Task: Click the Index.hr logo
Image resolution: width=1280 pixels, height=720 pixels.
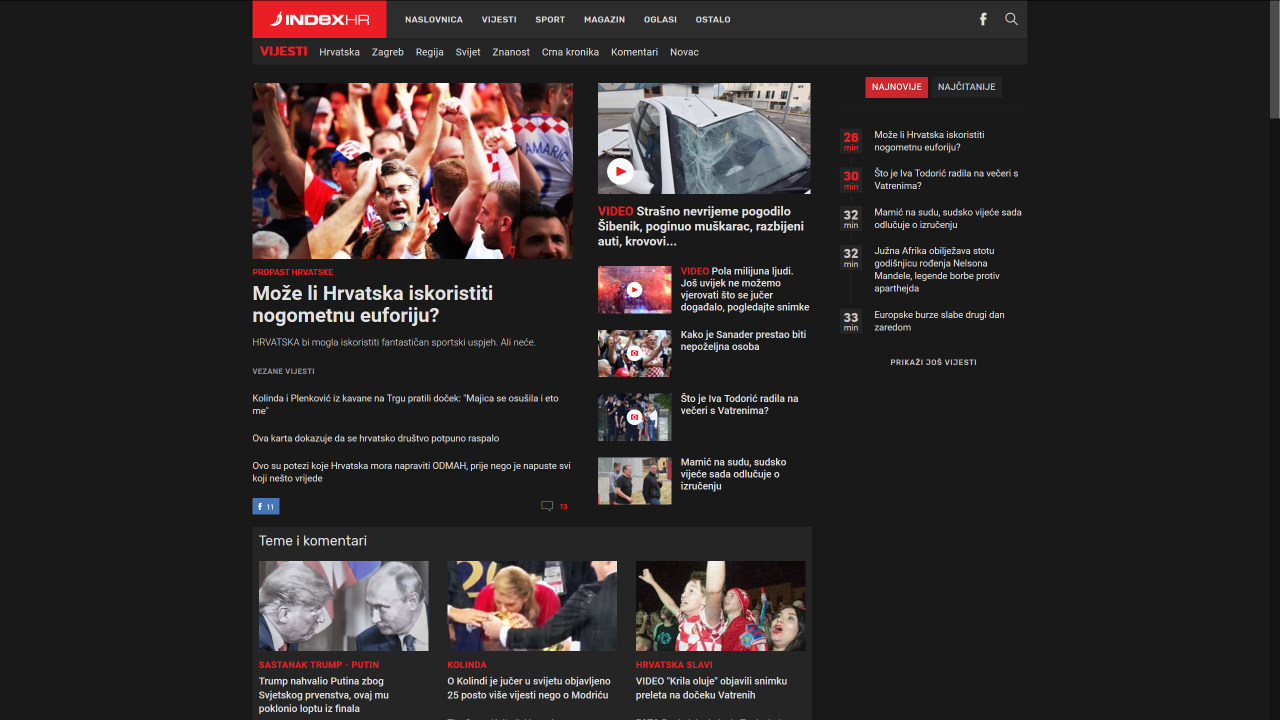Action: tap(319, 19)
